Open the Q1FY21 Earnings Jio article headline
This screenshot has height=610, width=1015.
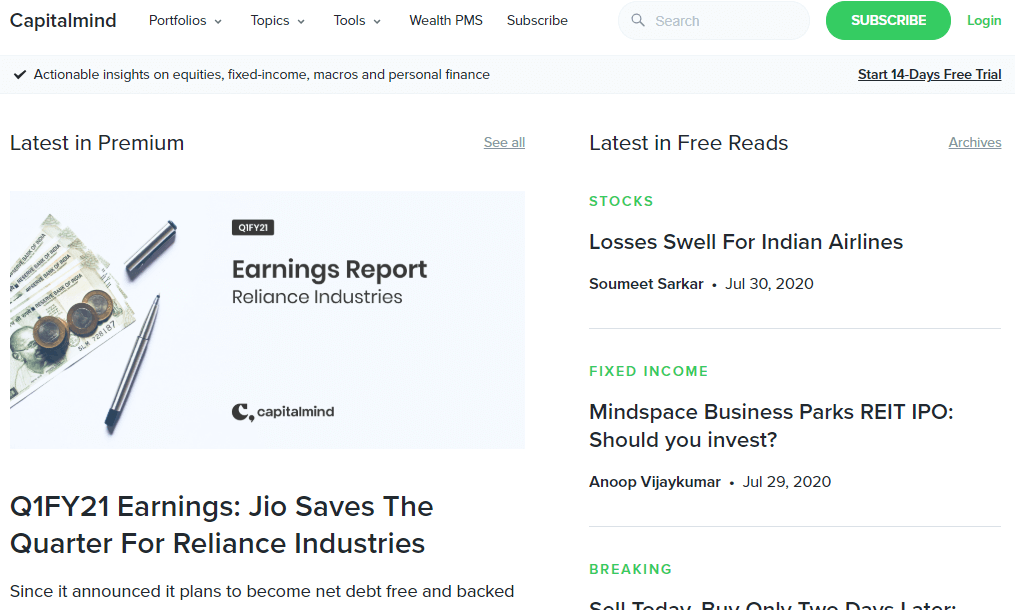(221, 525)
